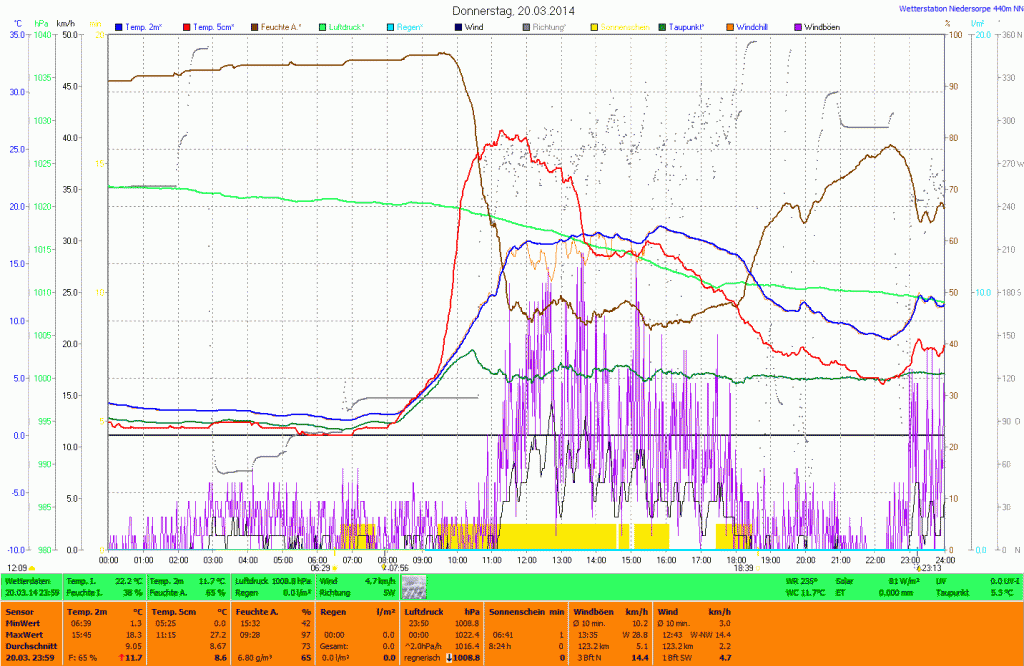Toggle the Windchill series legend label
Viewport: 1024px width, 666px height.
pos(752,26)
